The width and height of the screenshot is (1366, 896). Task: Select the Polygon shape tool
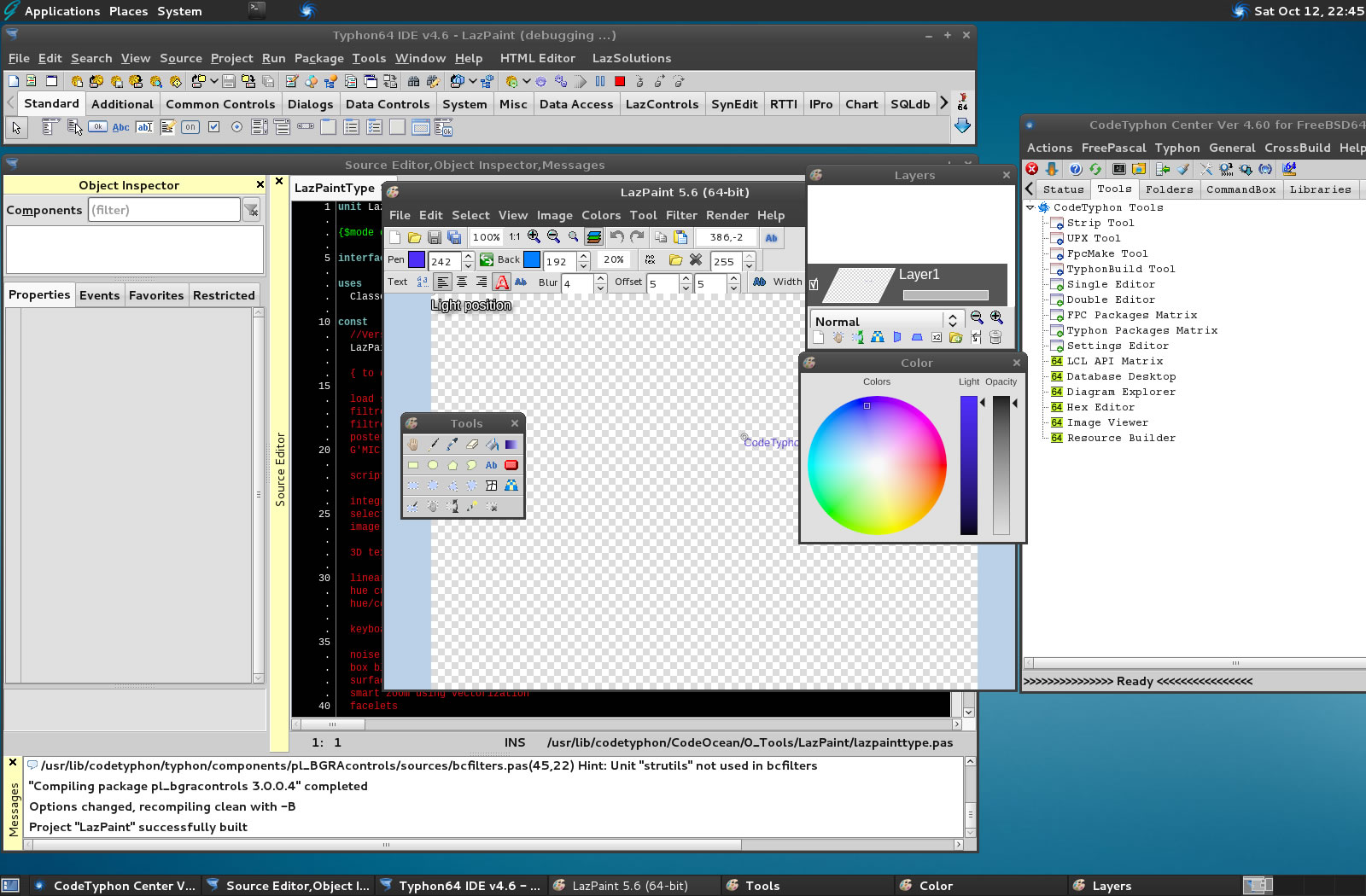point(452,465)
